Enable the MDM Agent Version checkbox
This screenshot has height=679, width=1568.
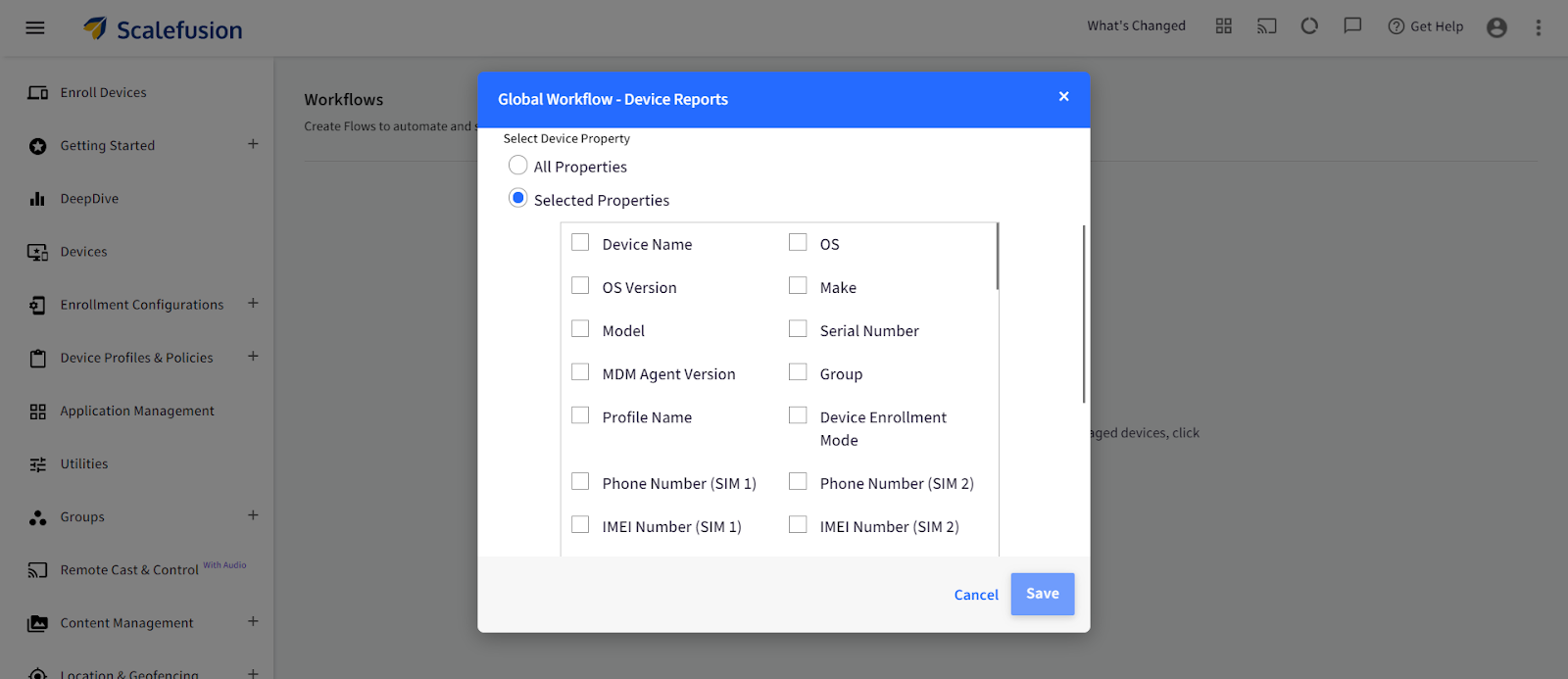[580, 371]
